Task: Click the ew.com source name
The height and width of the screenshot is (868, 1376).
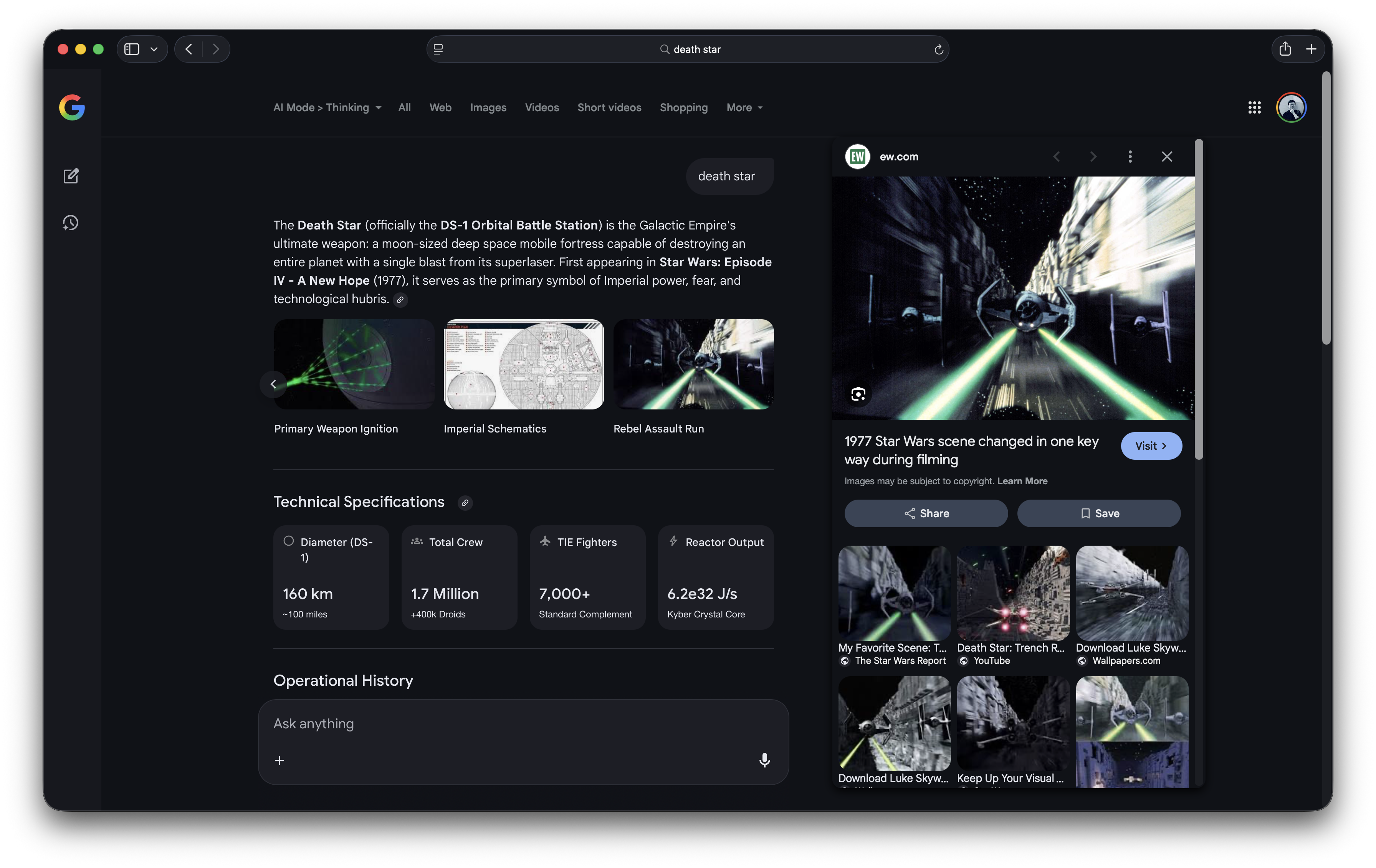Action: [x=899, y=157]
